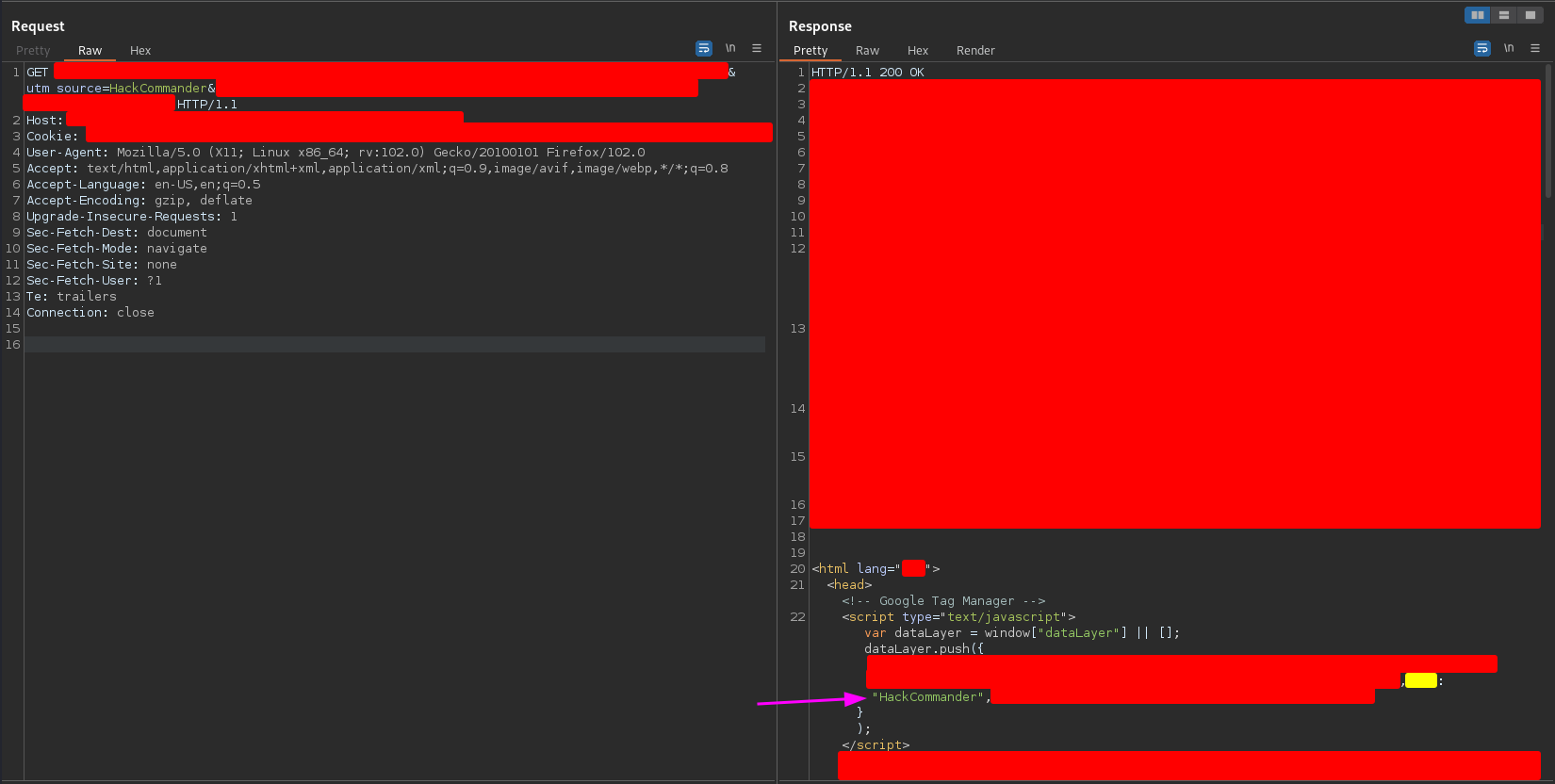
Task: Open the Response Render tab
Action: pyautogui.click(x=975, y=51)
